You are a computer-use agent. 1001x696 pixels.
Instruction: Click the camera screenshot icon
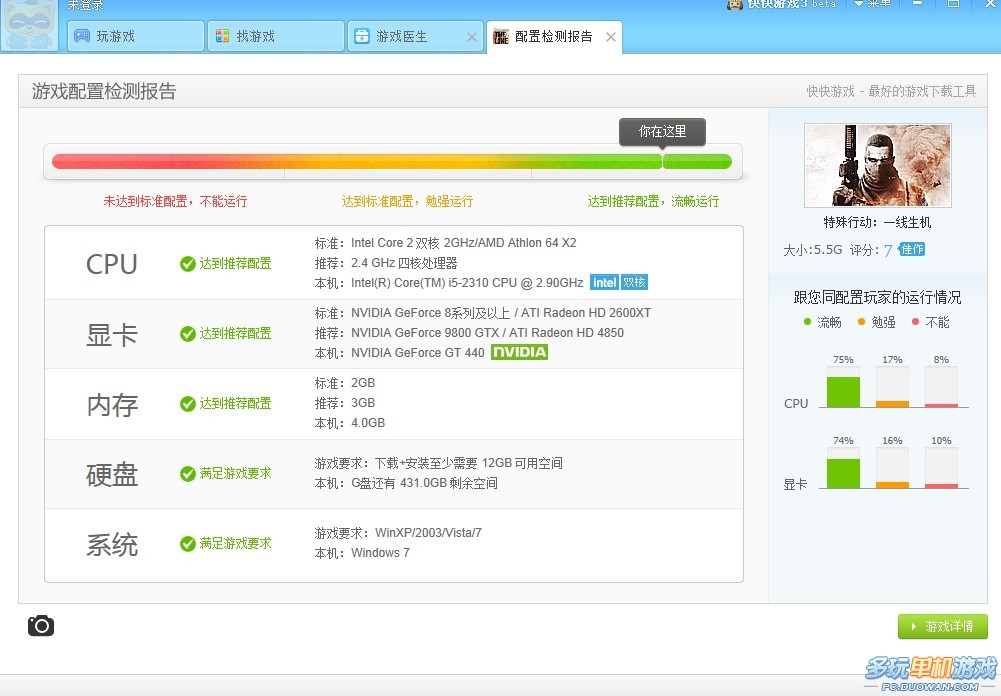tap(41, 626)
